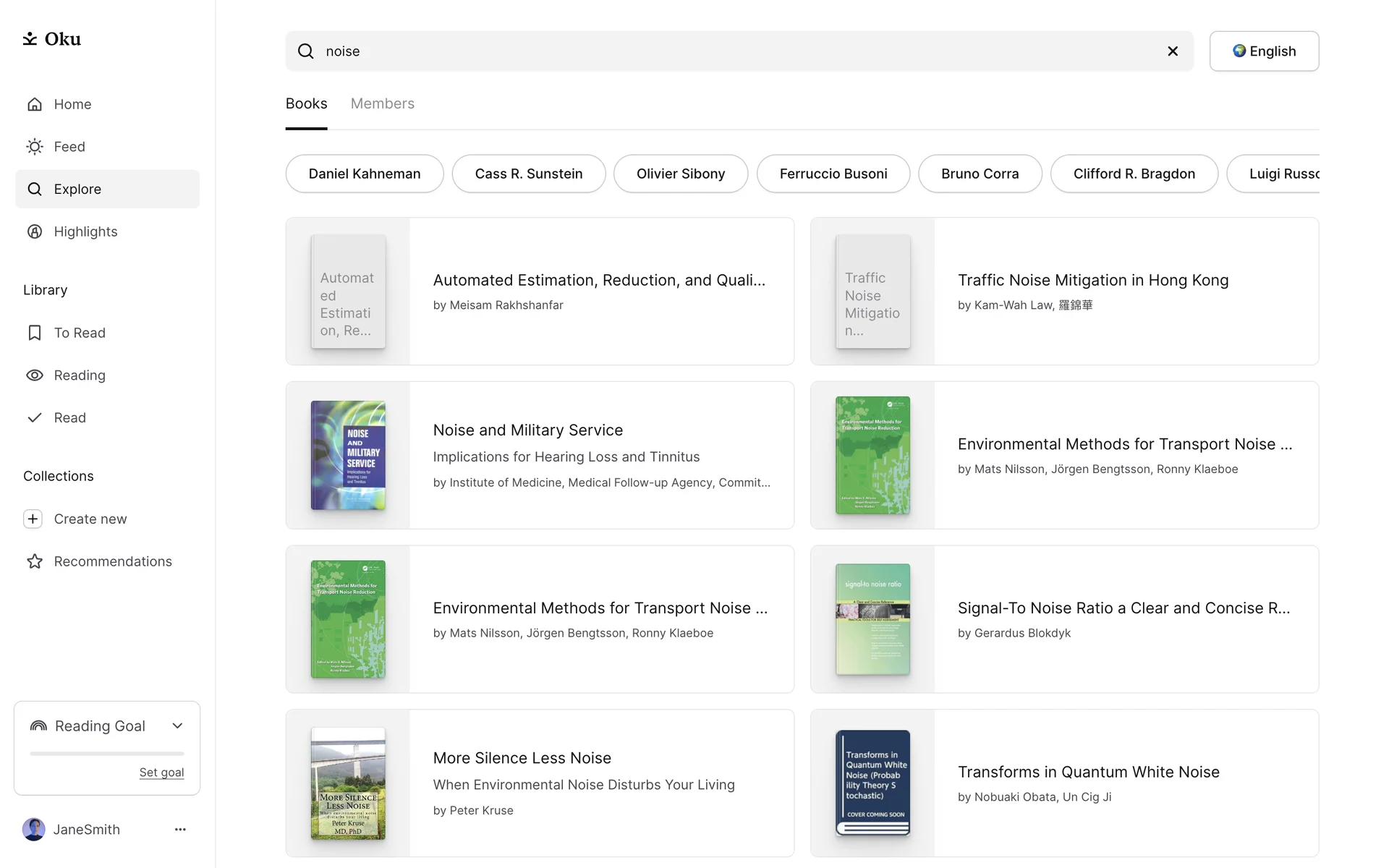The height and width of the screenshot is (868, 1389).
Task: Click the Oku logo icon
Action: pyautogui.click(x=30, y=39)
